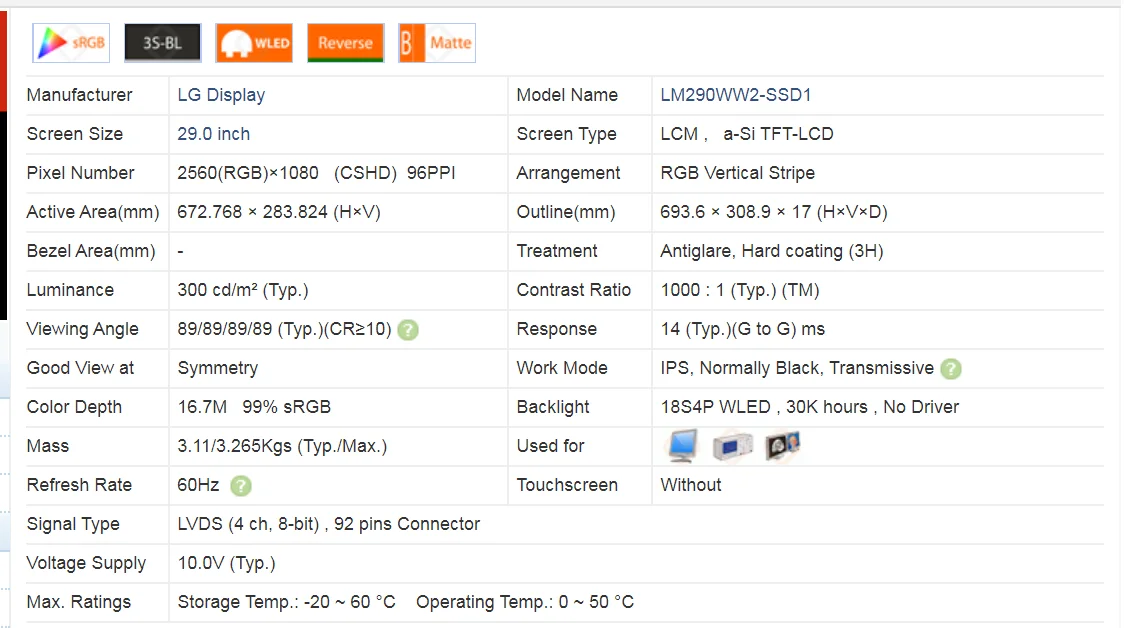Select the active area value 672.768 × 283.824
Image resolution: width=1130 pixels, height=628 pixels.
[x=252, y=212]
